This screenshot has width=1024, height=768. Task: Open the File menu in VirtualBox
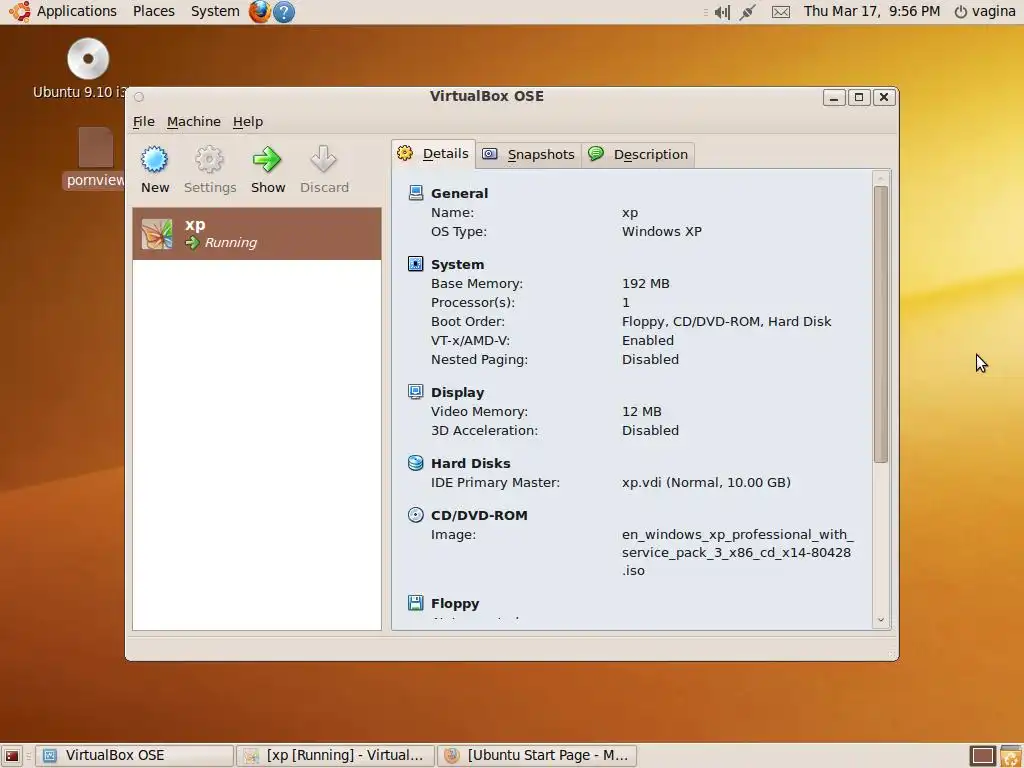coord(144,121)
